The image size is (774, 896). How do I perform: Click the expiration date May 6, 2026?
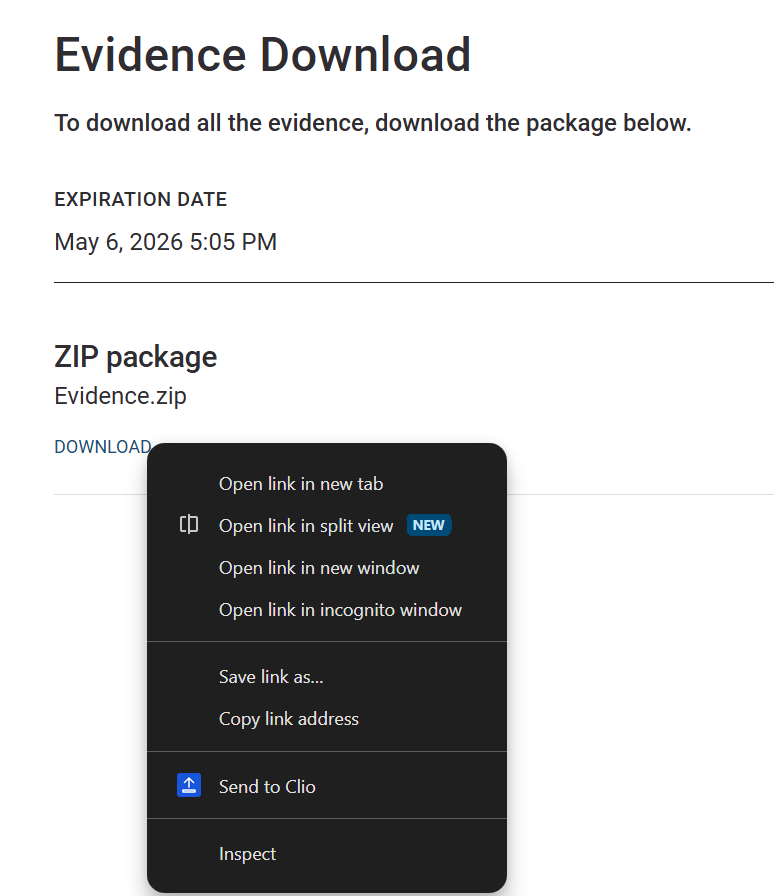click(166, 241)
